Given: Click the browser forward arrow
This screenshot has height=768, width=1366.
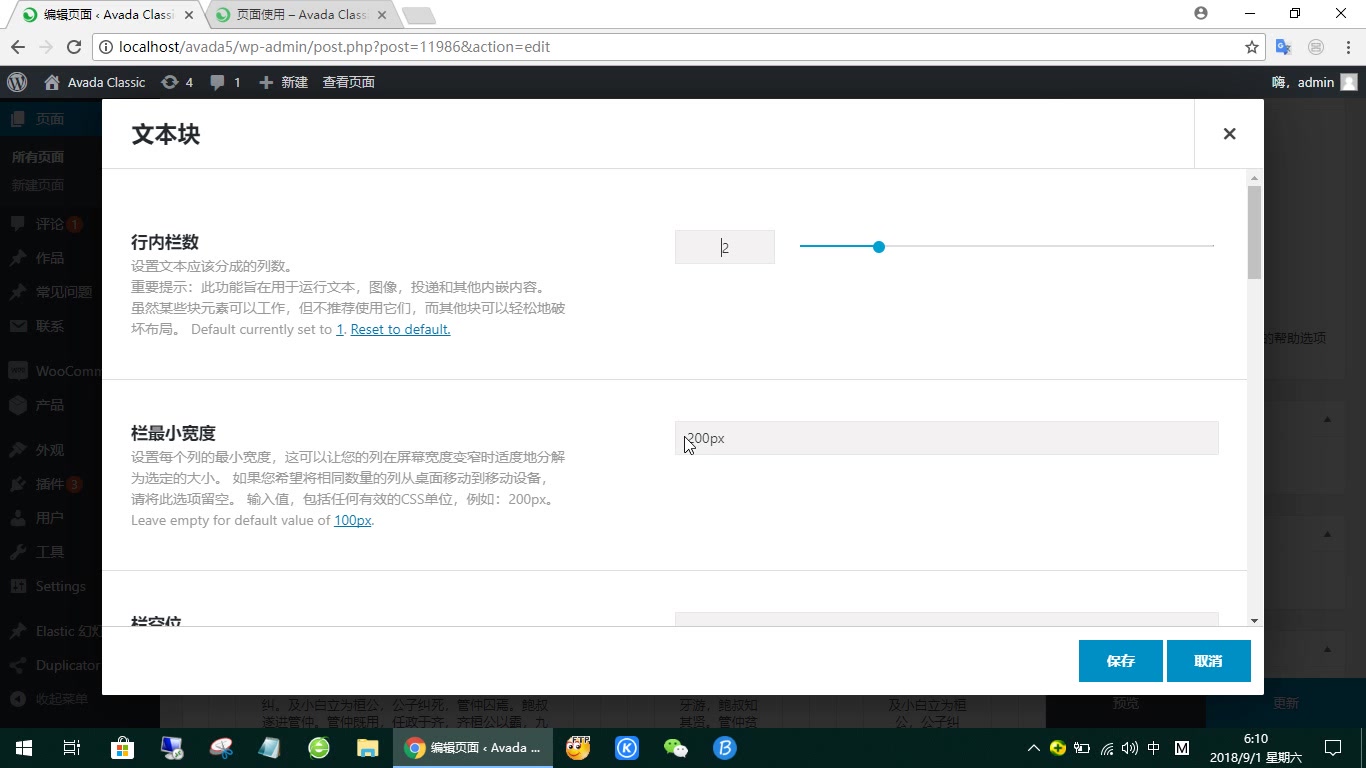Looking at the screenshot, I should 46,47.
